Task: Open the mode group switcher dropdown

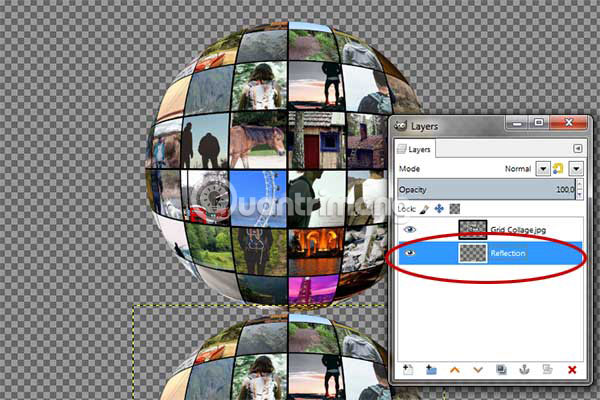Action: pyautogui.click(x=575, y=169)
